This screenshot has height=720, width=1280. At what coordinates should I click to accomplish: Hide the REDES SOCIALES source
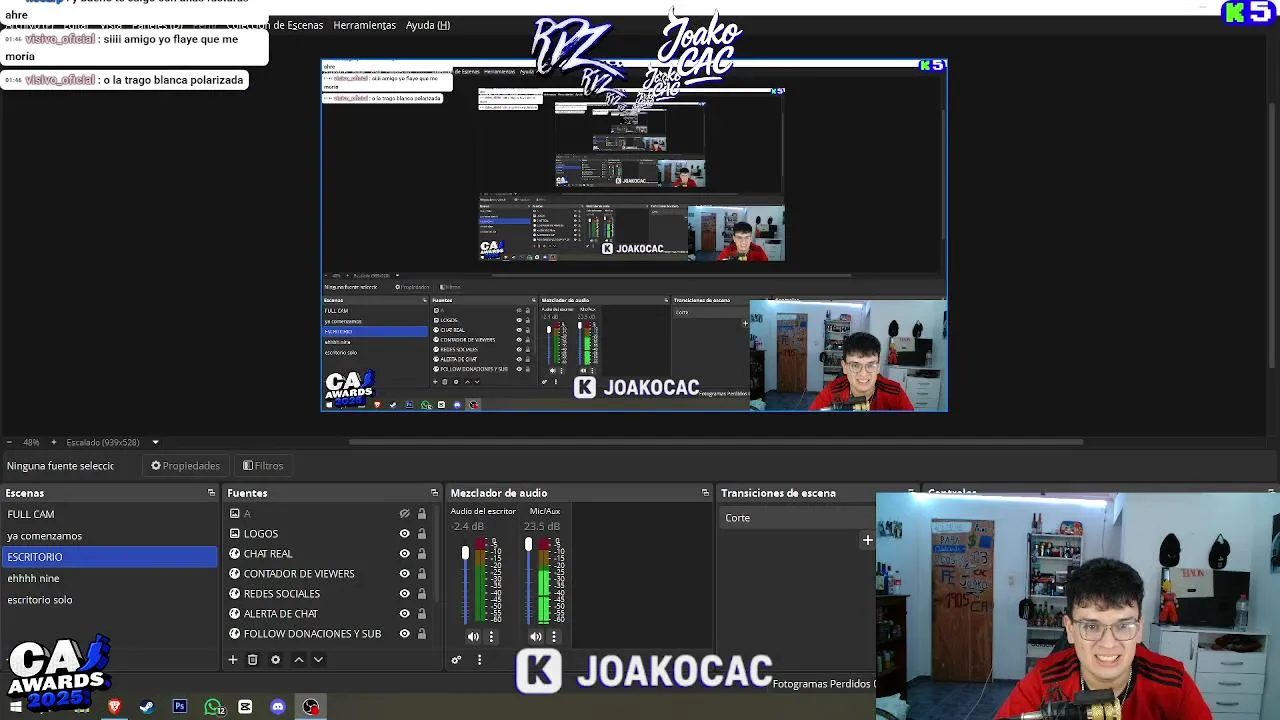pyautogui.click(x=404, y=594)
